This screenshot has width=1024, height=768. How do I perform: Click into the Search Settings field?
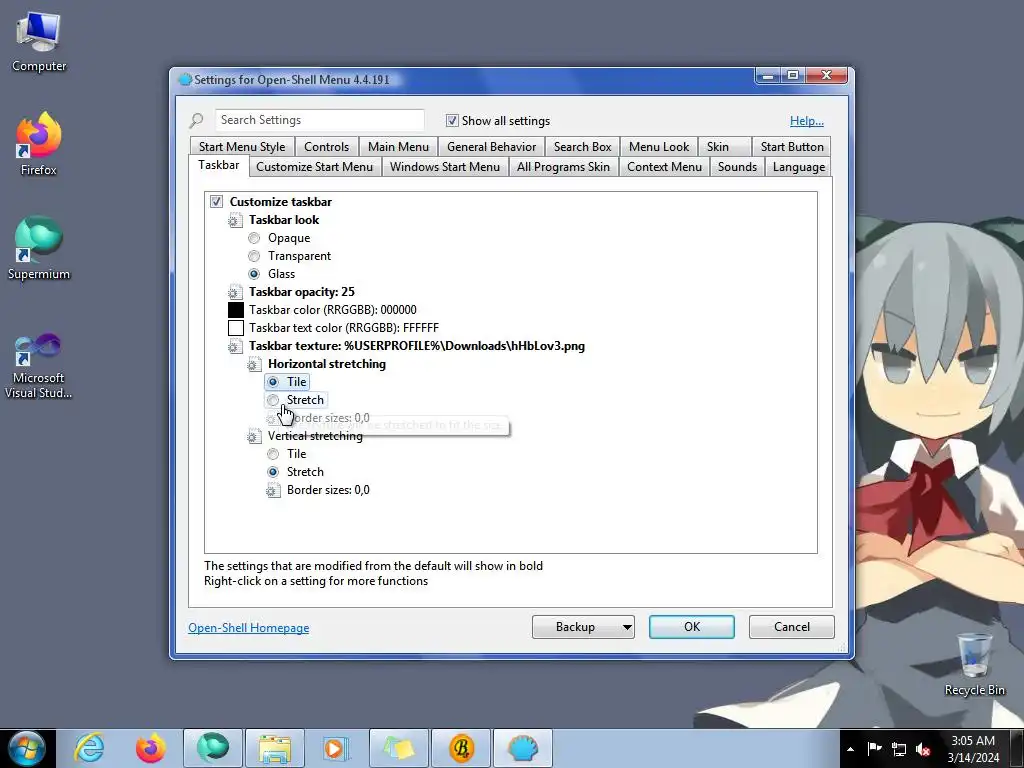[x=319, y=120]
